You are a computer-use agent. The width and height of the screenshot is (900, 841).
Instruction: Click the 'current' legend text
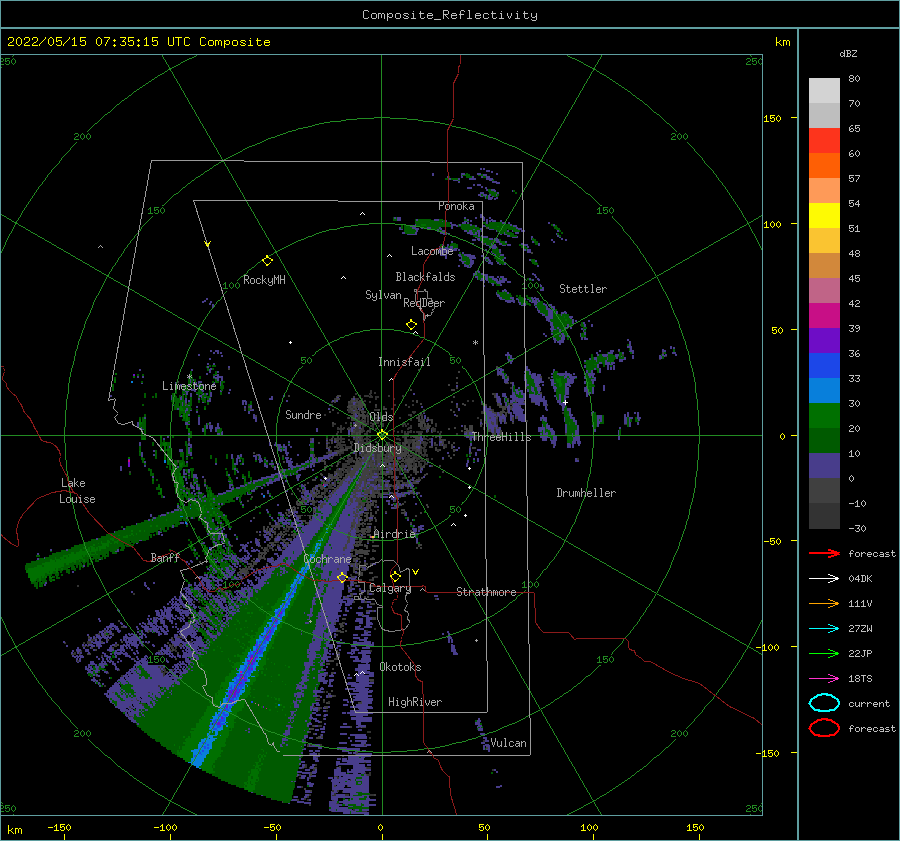[869, 703]
